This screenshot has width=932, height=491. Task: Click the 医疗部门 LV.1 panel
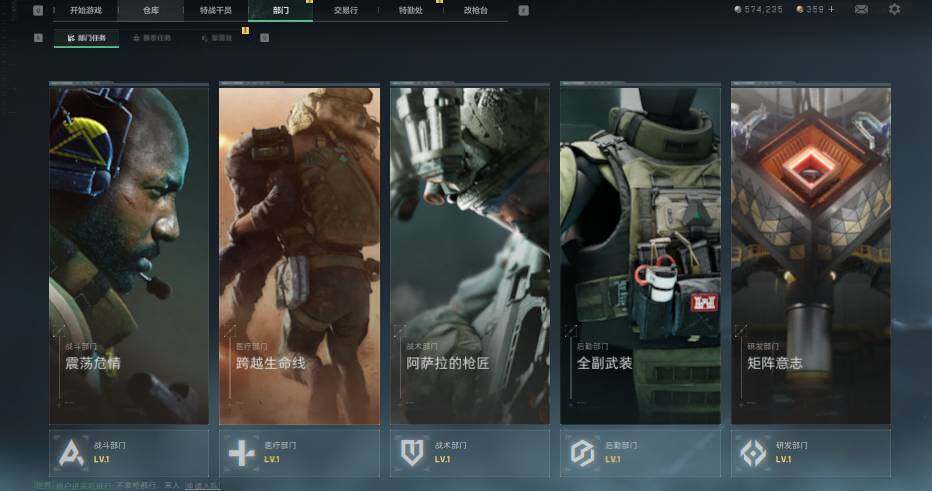(300, 454)
